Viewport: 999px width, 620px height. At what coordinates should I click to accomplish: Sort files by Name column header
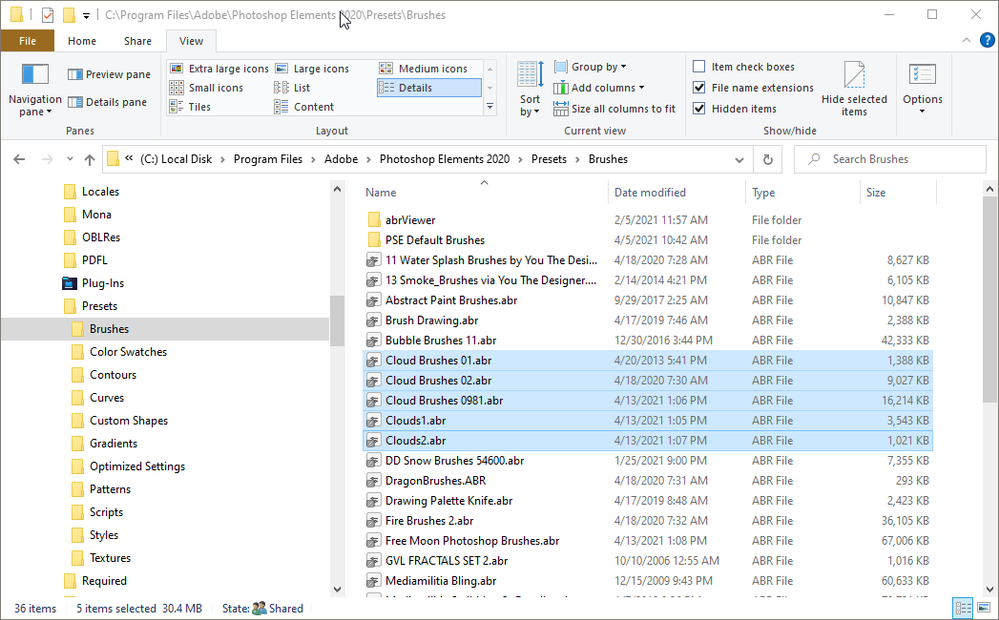484,192
